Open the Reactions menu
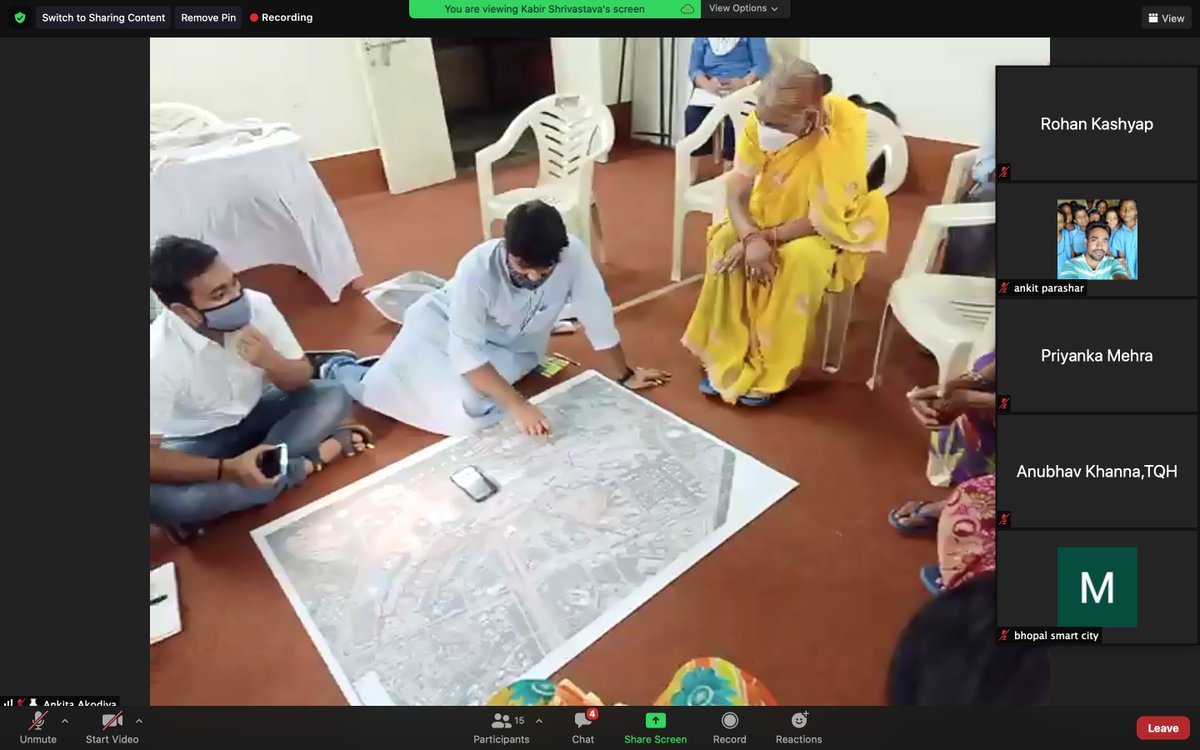 (x=799, y=727)
